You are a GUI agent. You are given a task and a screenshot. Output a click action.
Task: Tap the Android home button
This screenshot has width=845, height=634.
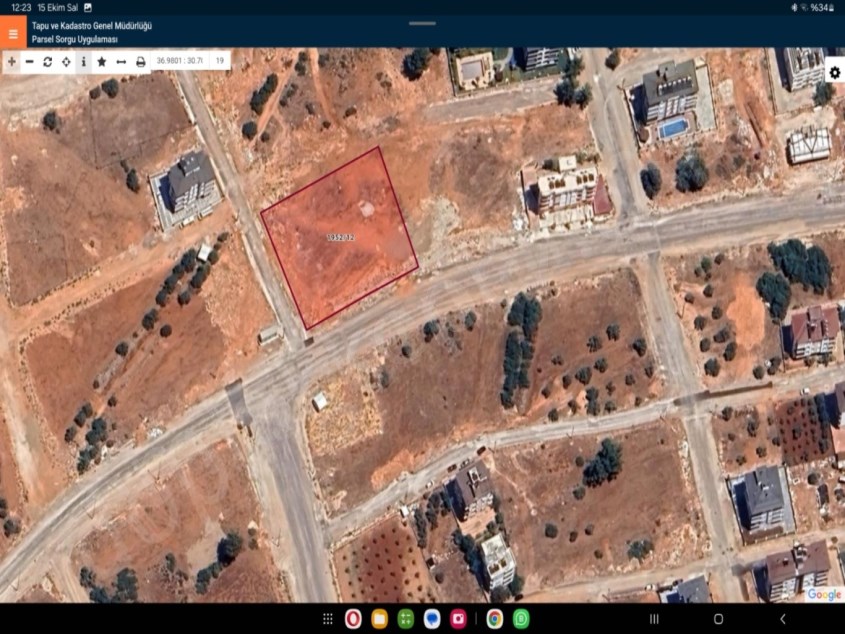click(x=718, y=619)
